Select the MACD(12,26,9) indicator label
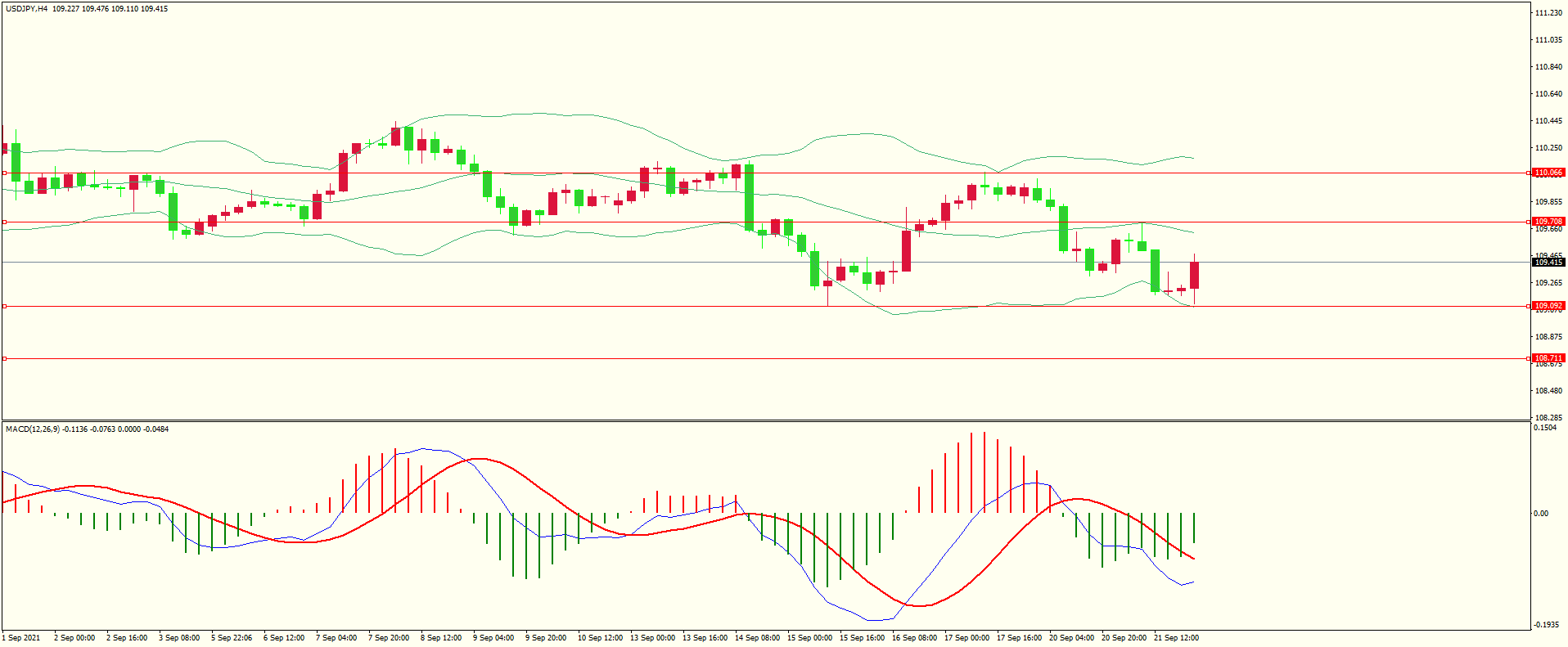The height and width of the screenshot is (647, 1568). tap(33, 429)
